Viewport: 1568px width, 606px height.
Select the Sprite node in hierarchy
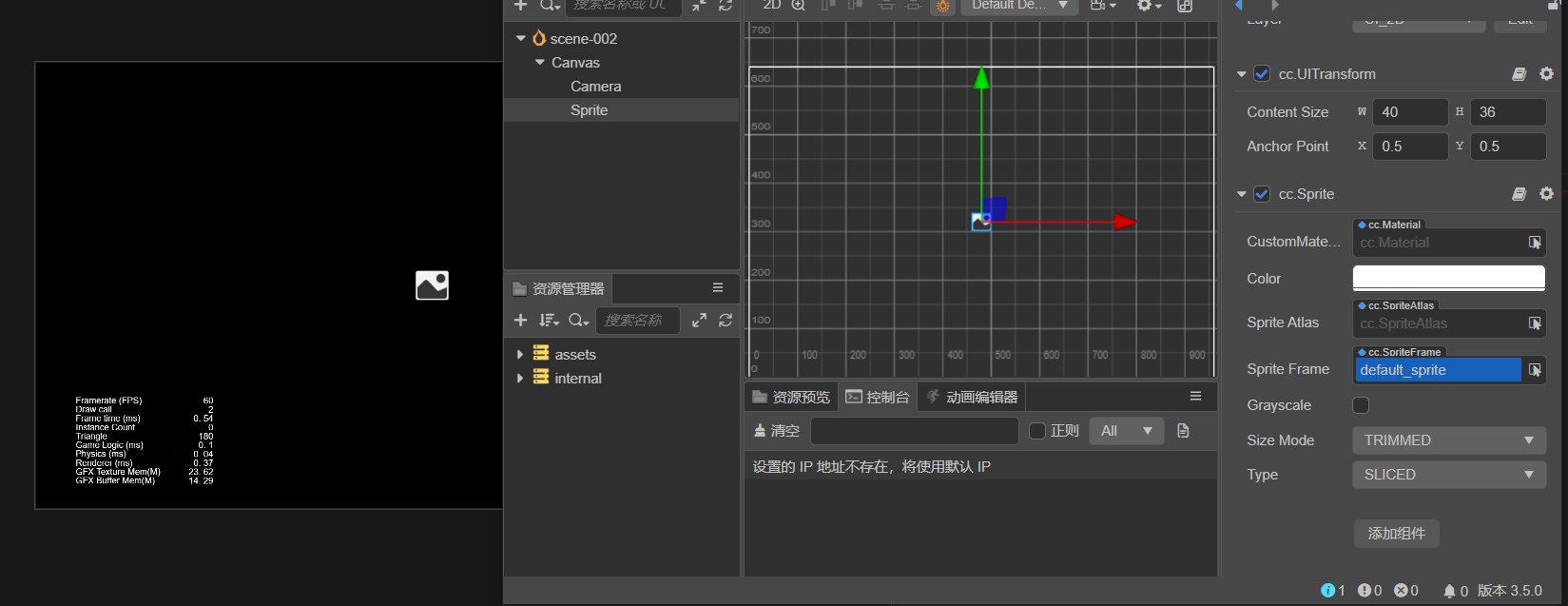[589, 110]
